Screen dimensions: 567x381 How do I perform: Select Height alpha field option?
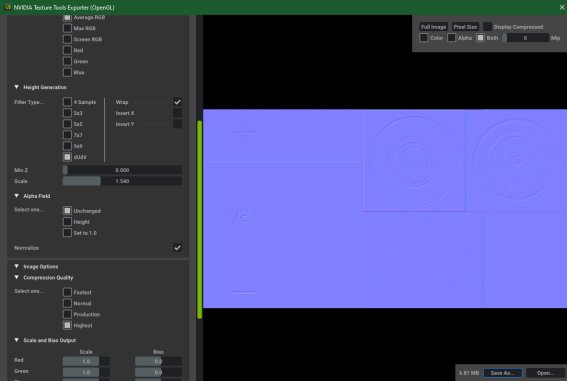pyautogui.click(x=67, y=222)
